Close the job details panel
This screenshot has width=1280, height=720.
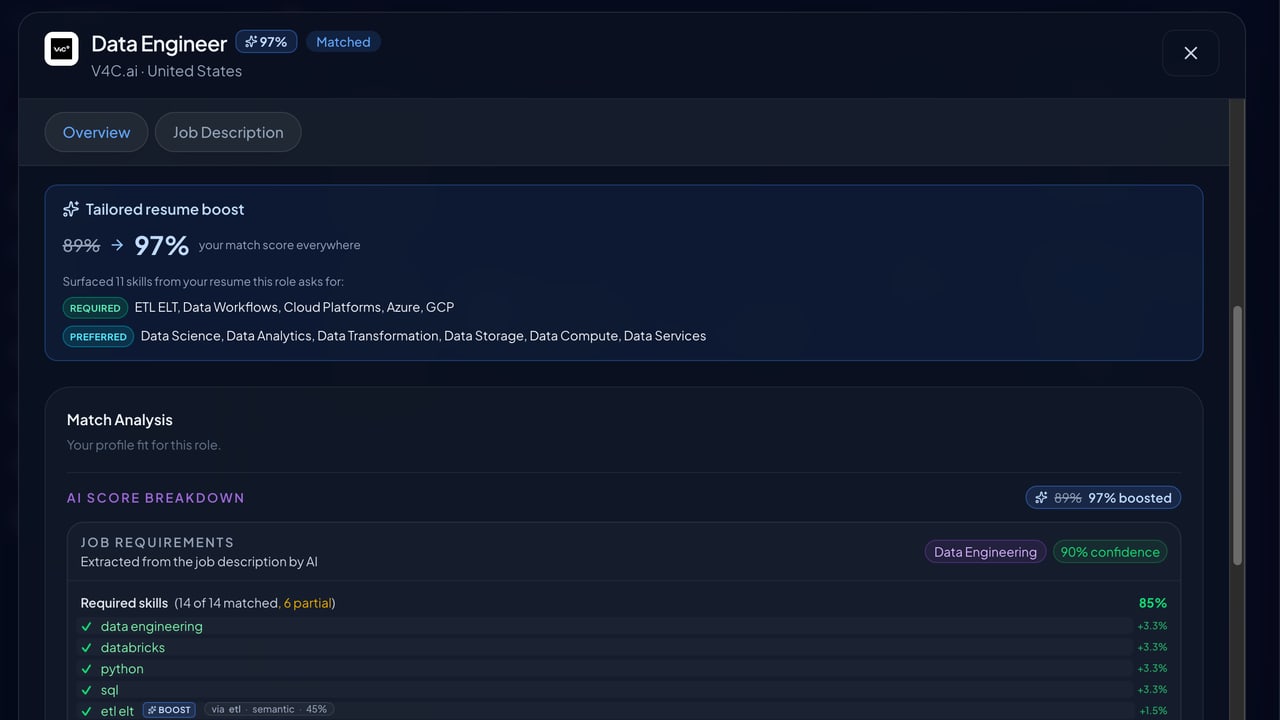coord(1190,53)
